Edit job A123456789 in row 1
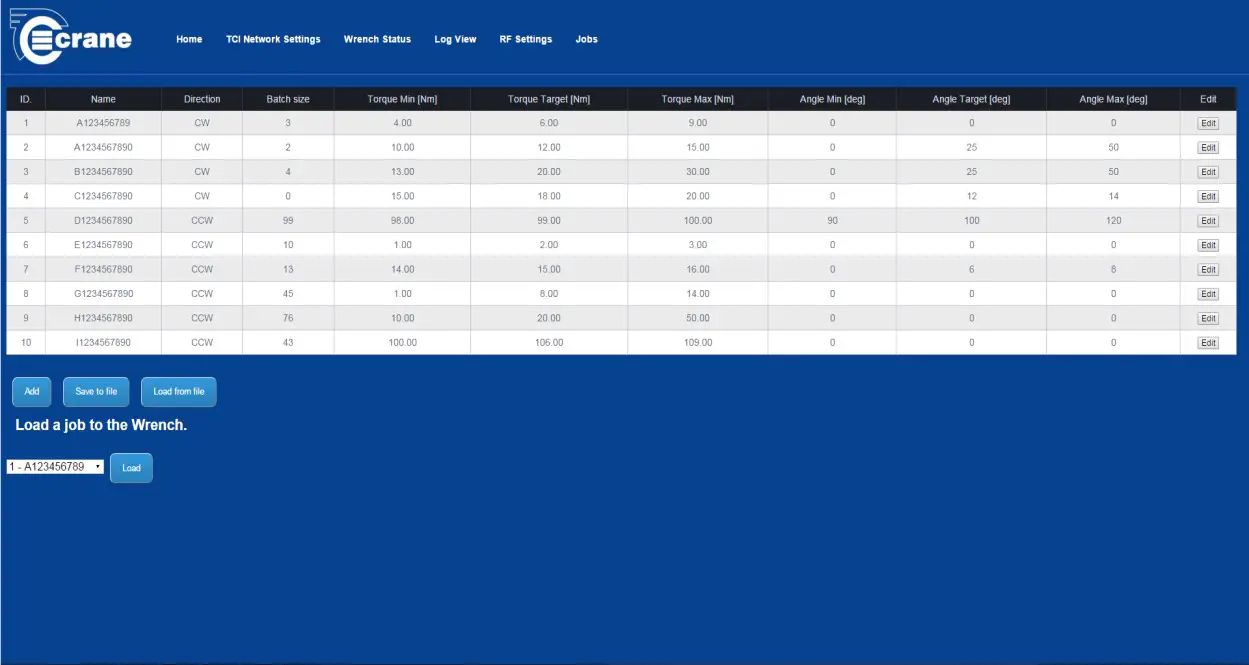The height and width of the screenshot is (665, 1249). (x=1208, y=123)
